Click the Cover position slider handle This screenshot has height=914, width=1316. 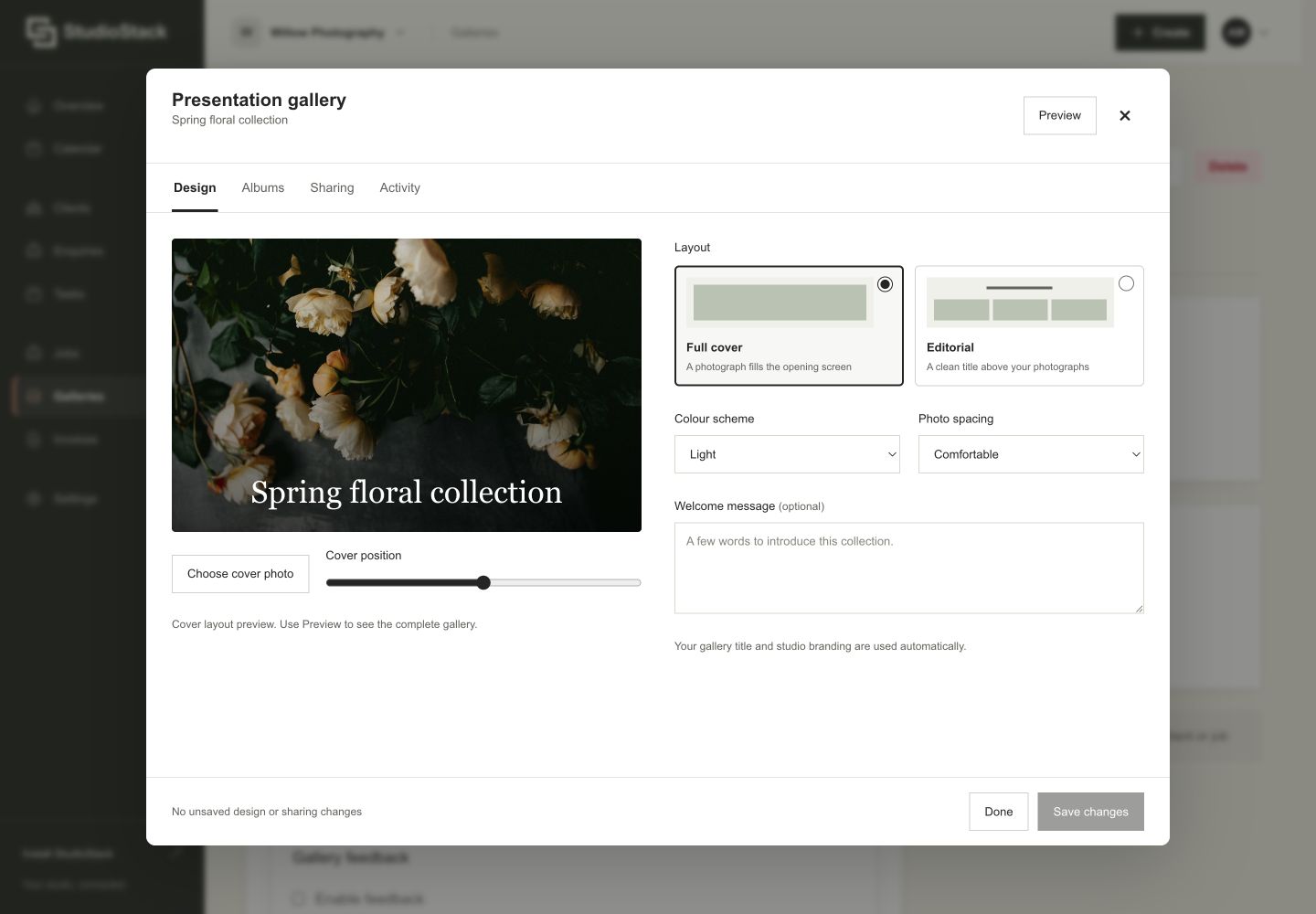click(483, 582)
